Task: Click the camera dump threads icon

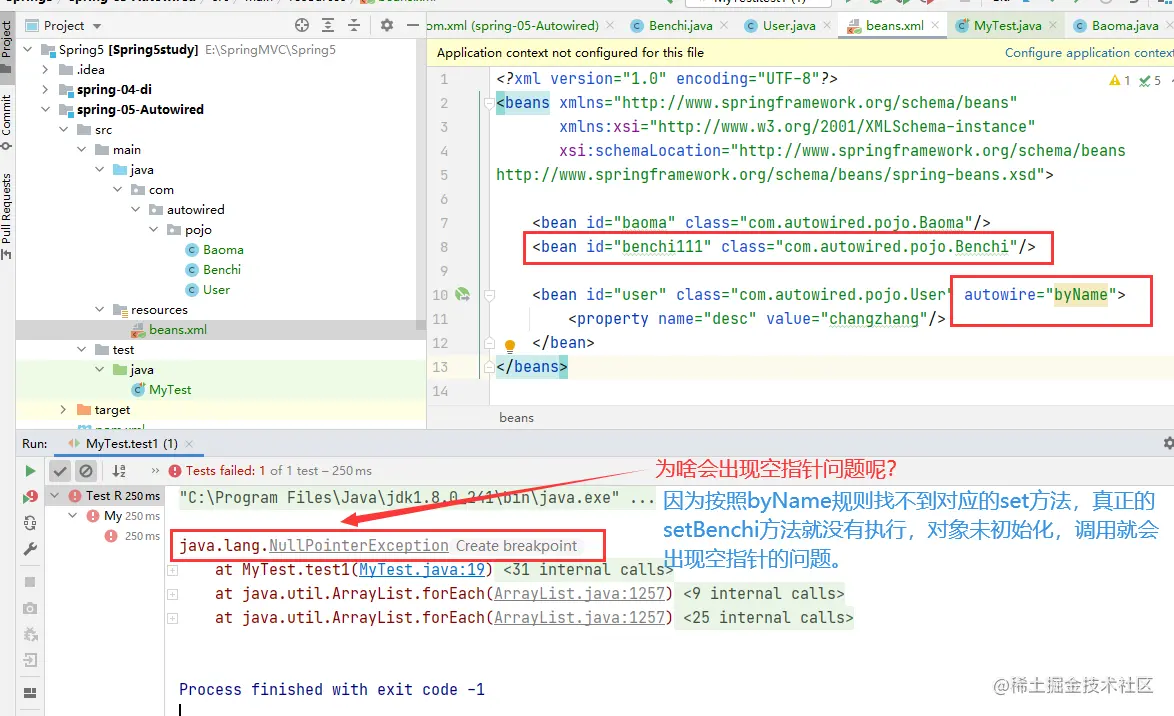Action: [30, 608]
